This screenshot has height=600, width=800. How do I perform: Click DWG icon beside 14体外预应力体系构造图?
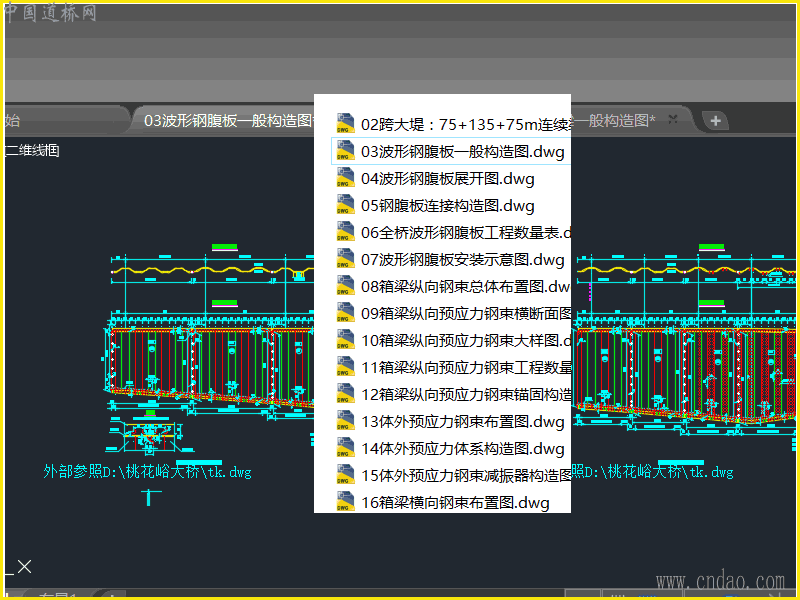click(345, 448)
